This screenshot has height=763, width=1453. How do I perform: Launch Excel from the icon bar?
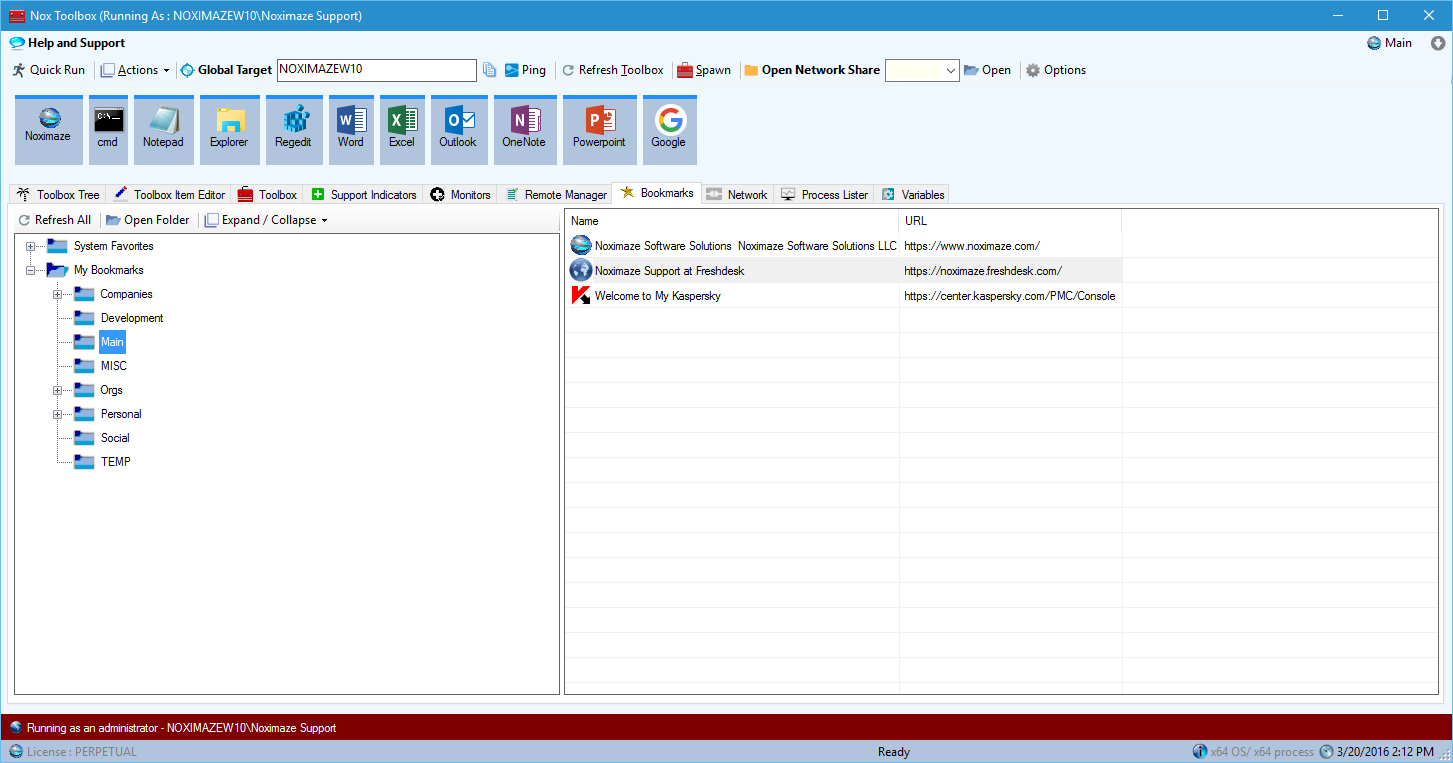[401, 128]
